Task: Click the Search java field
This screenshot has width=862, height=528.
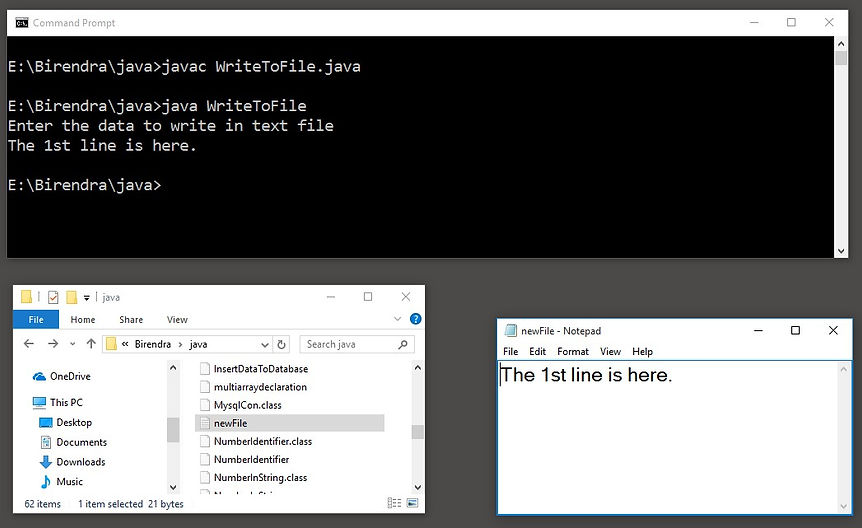Action: (x=357, y=344)
